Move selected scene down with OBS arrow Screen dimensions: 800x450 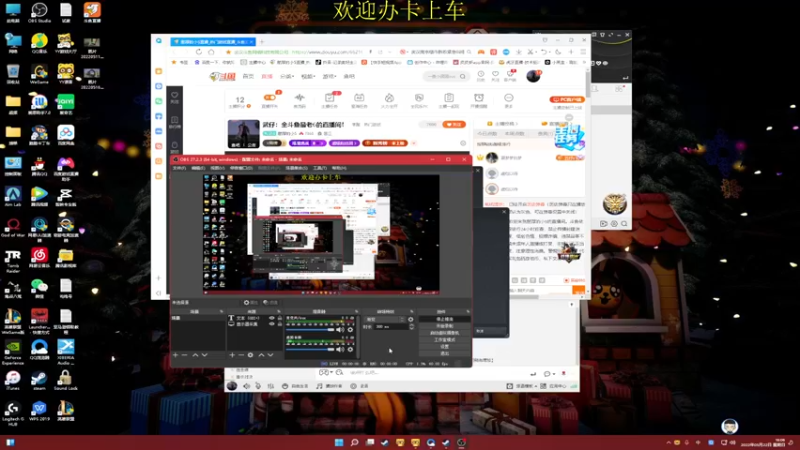(204, 355)
